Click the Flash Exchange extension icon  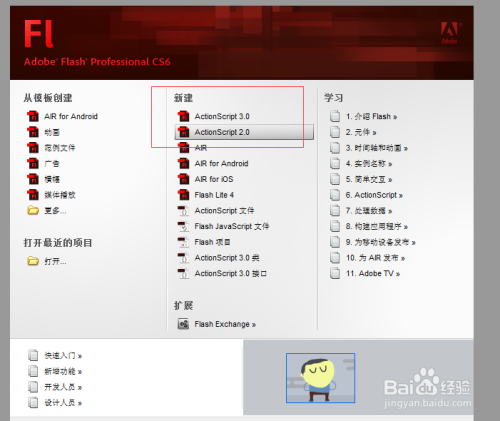183,324
